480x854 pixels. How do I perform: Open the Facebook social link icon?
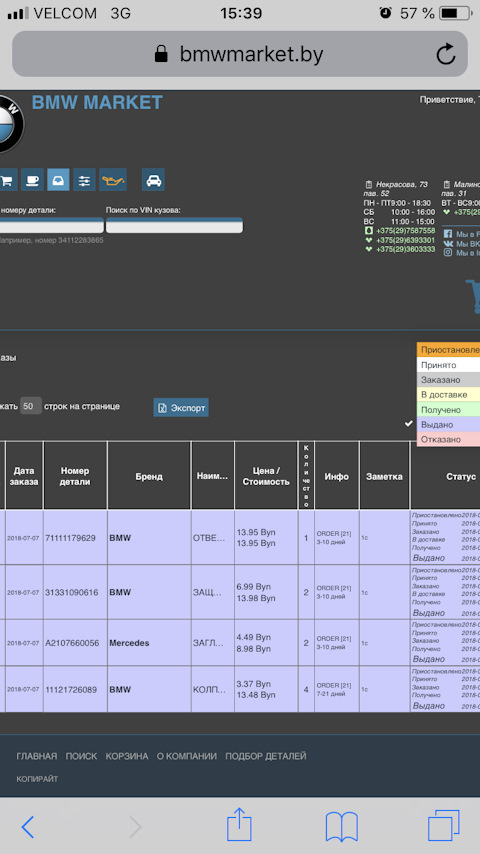pyautogui.click(x=448, y=233)
